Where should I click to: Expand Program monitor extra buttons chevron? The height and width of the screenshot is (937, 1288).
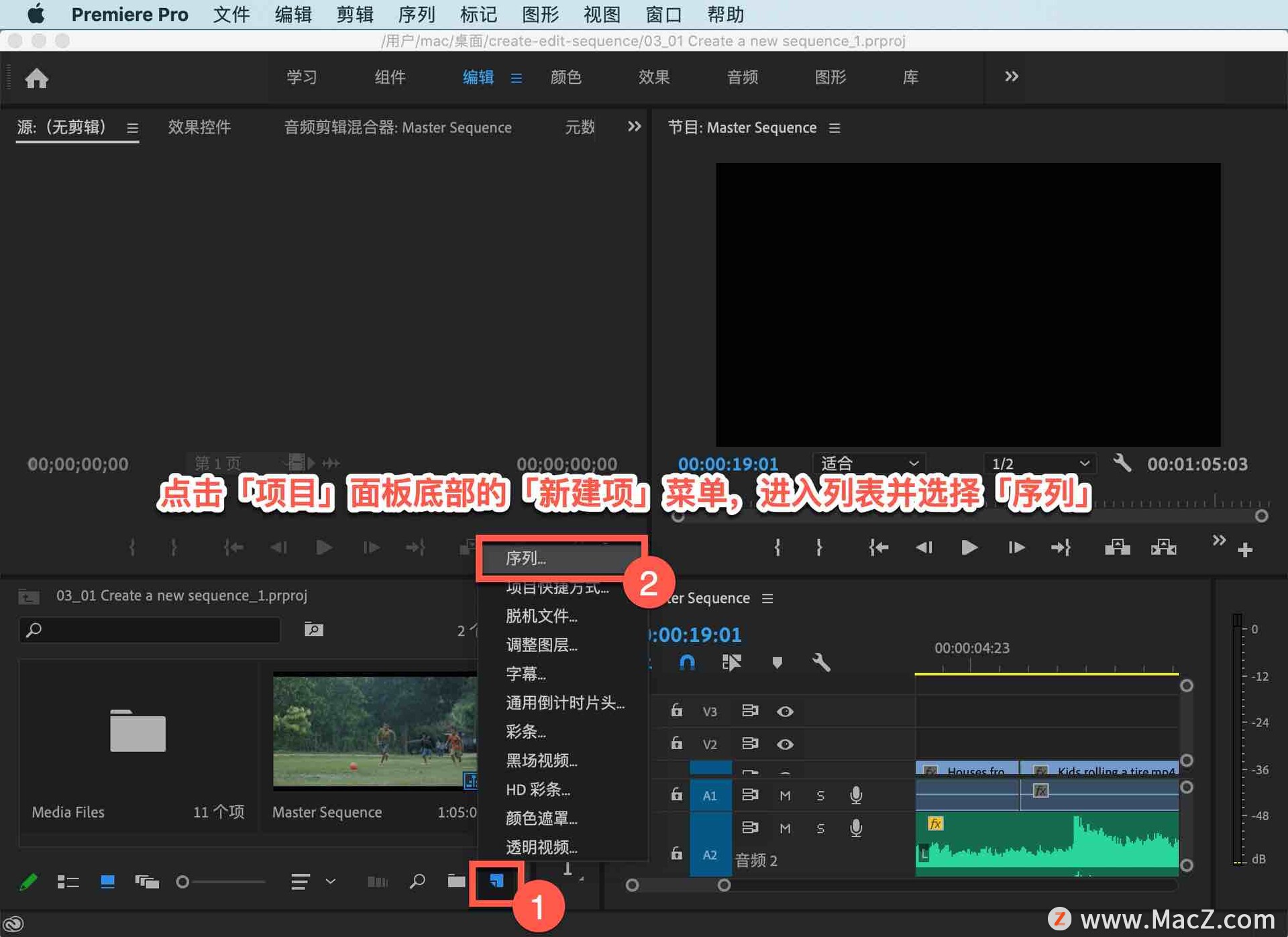click(1219, 539)
